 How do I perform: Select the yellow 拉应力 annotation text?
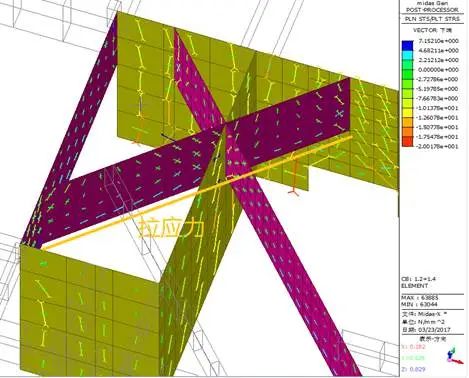(x=170, y=228)
